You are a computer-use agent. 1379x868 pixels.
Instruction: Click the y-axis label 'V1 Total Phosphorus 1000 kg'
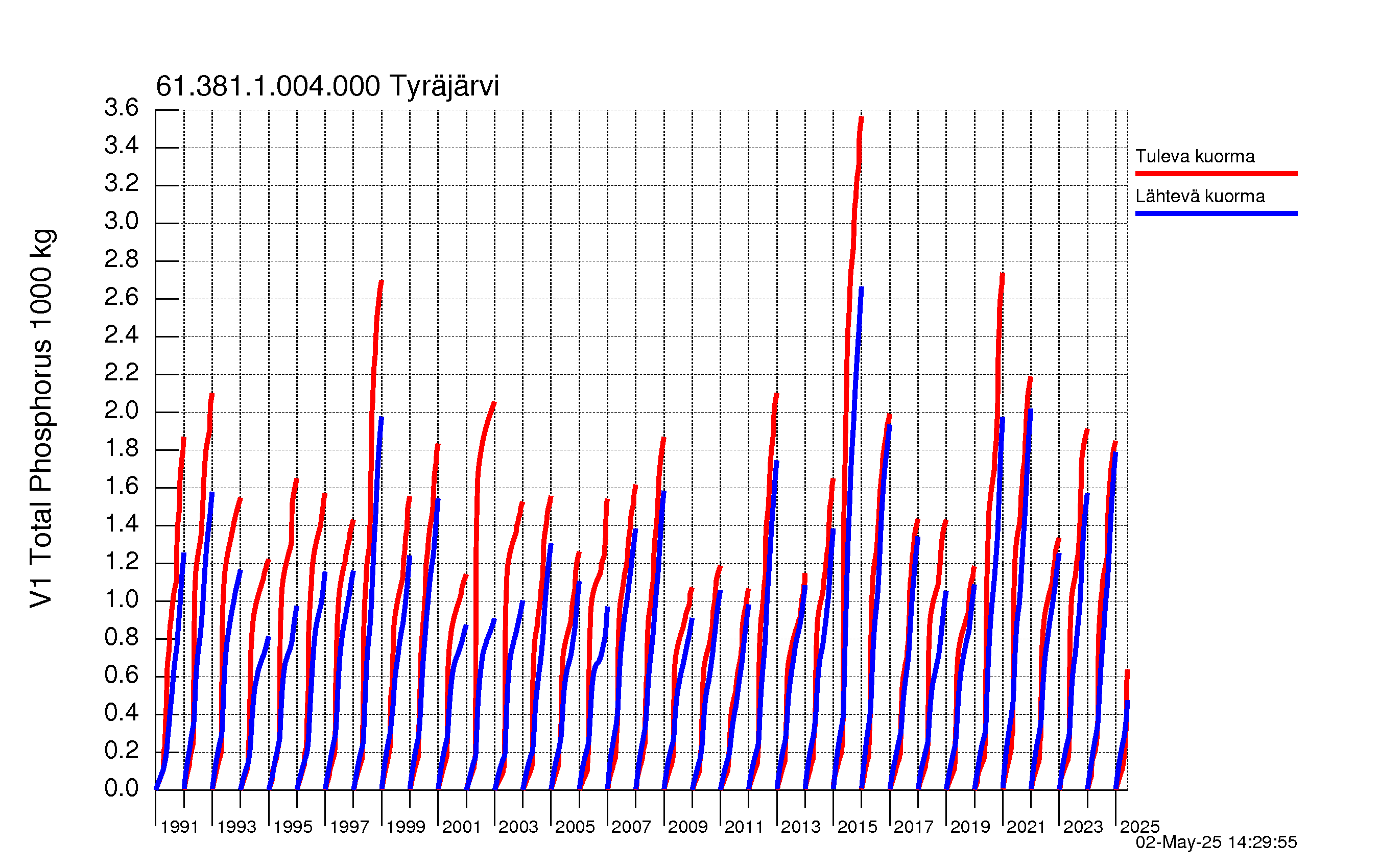click(41, 418)
